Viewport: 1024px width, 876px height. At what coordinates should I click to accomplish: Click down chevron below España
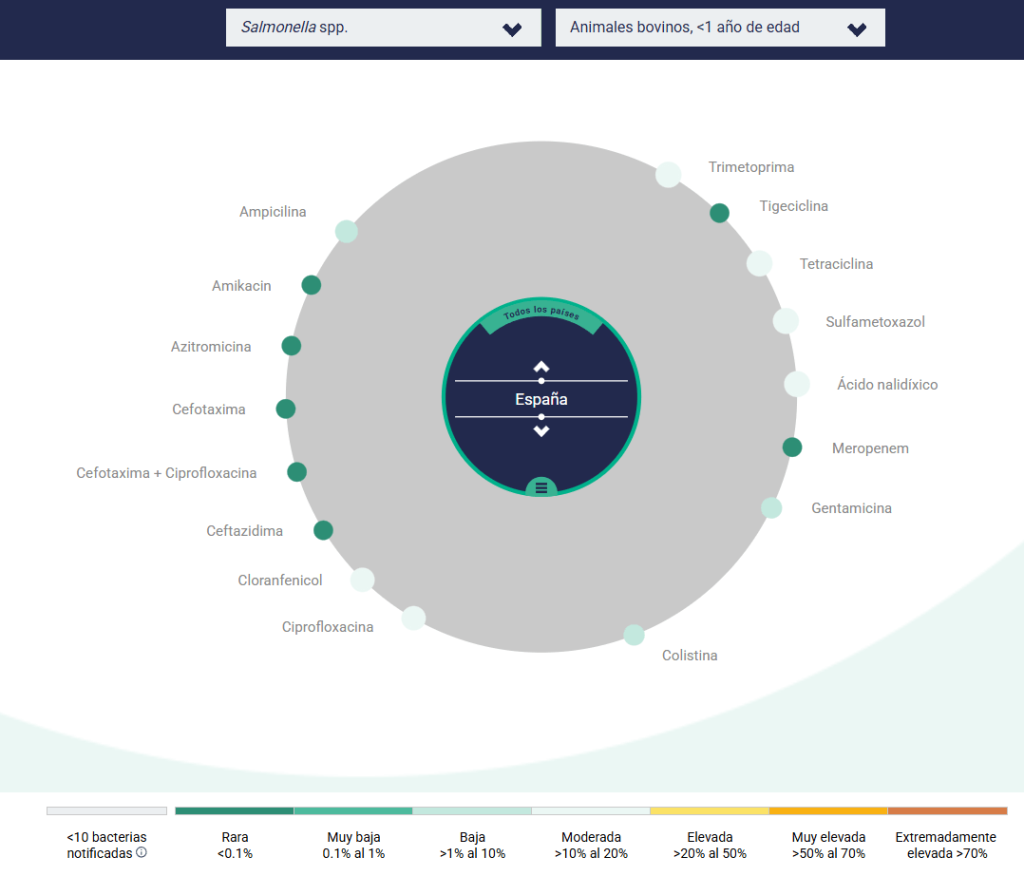541,431
